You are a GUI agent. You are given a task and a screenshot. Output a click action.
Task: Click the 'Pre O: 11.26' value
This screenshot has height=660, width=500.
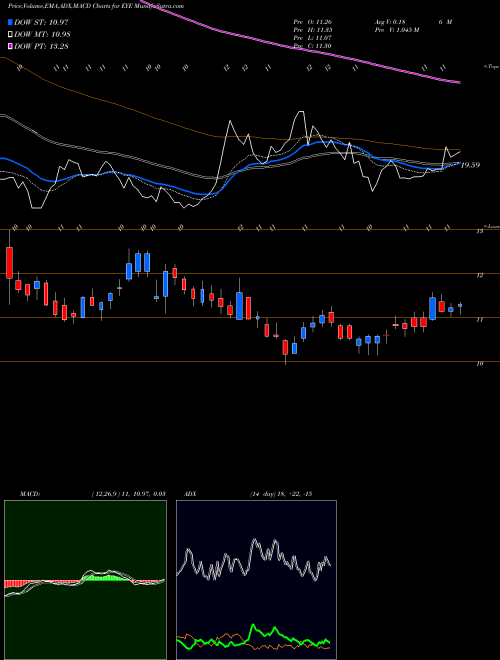point(313,22)
